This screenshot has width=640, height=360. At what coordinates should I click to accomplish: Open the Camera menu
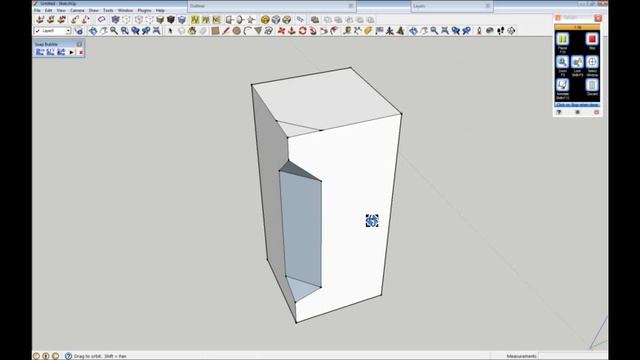(77, 10)
